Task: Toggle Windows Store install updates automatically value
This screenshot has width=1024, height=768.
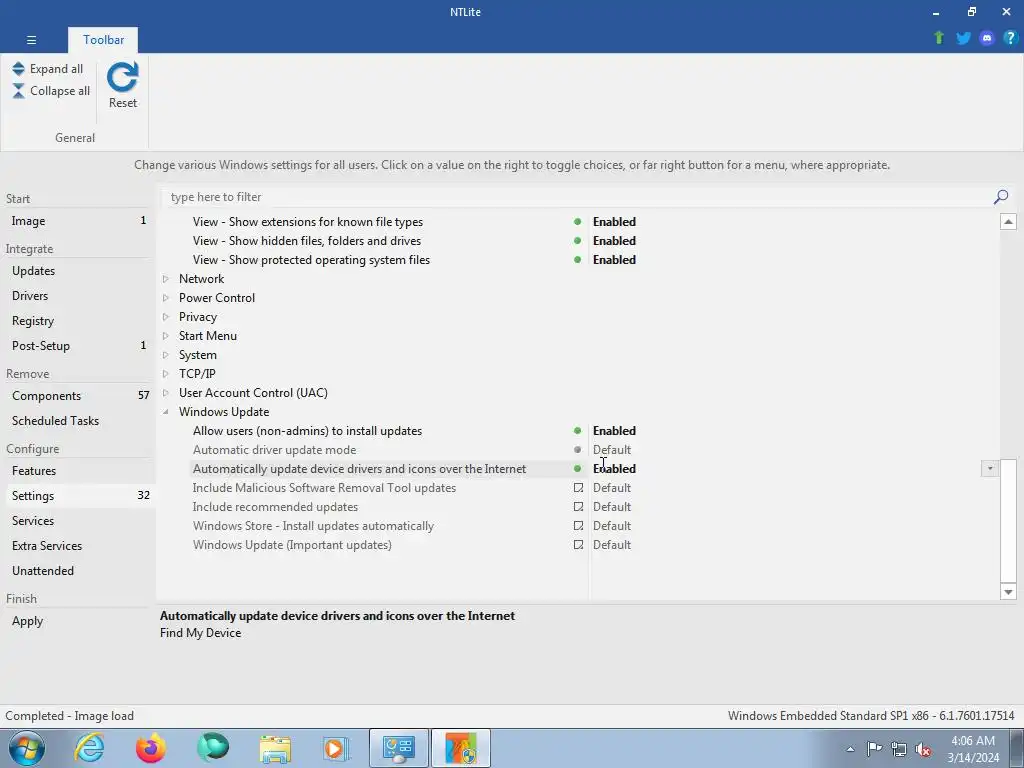Action: tap(611, 526)
